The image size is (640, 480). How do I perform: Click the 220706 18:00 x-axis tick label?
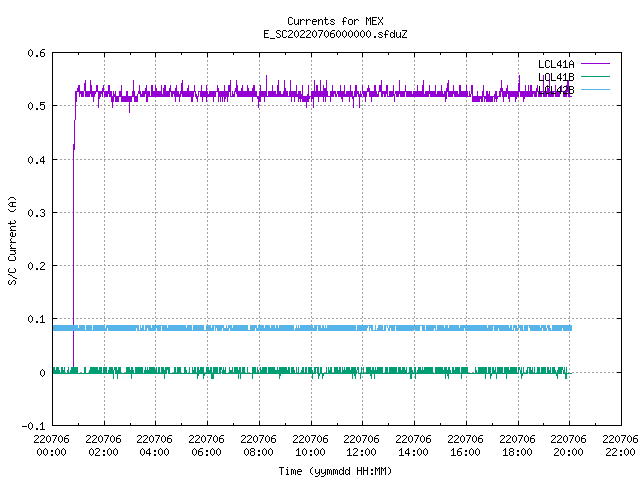(517, 446)
